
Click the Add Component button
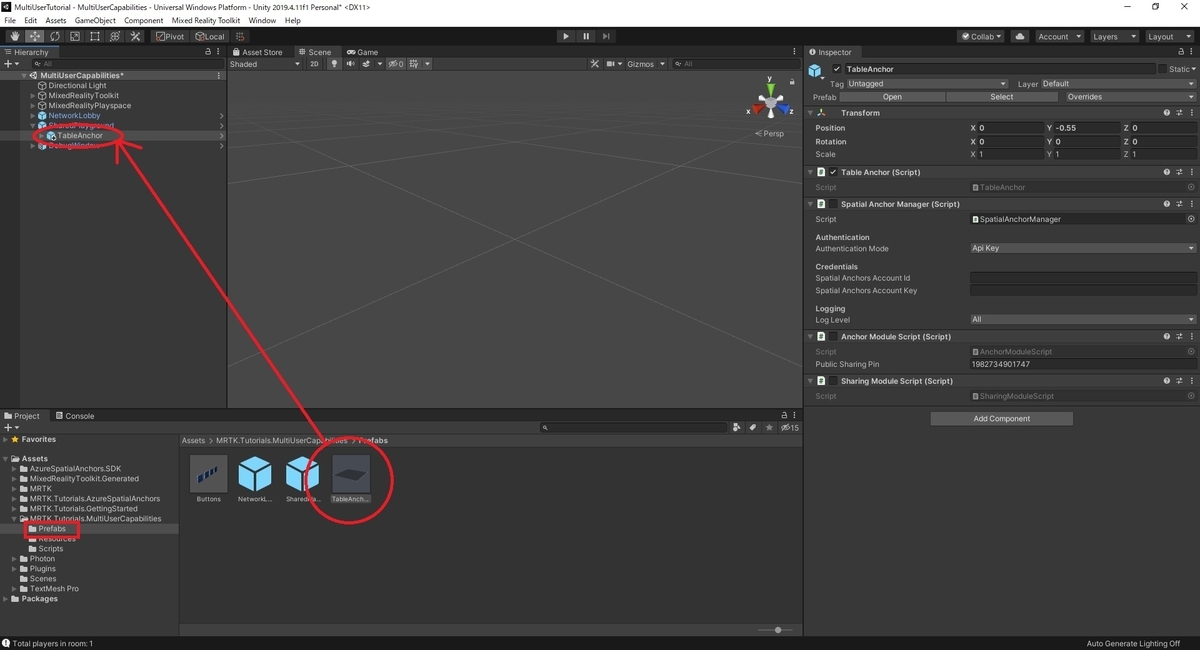pos(1002,419)
